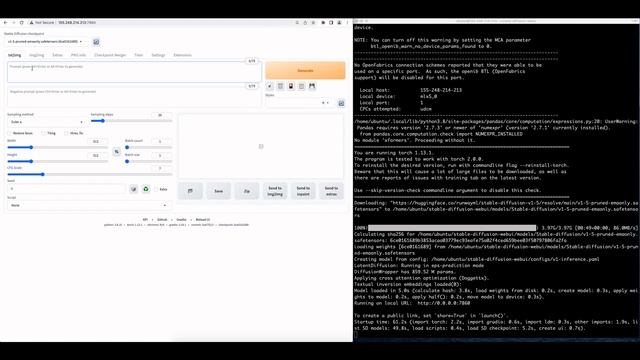Enable the Restore faces checkbox

(9, 133)
